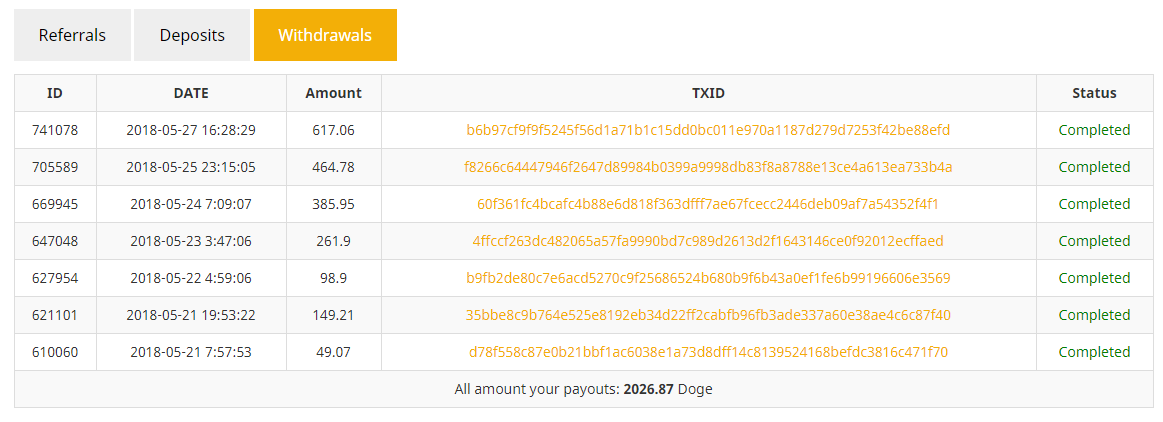Click the TXID column header

708,93
